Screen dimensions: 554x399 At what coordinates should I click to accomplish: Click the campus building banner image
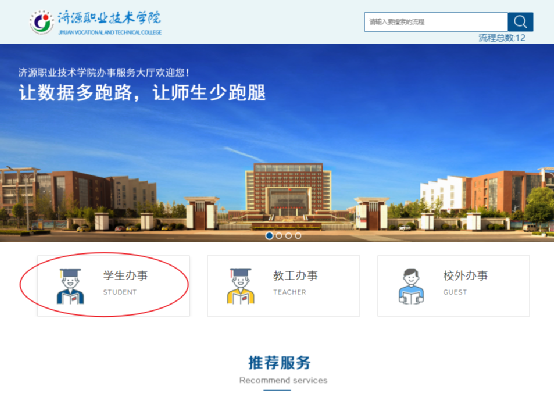tap(277, 143)
